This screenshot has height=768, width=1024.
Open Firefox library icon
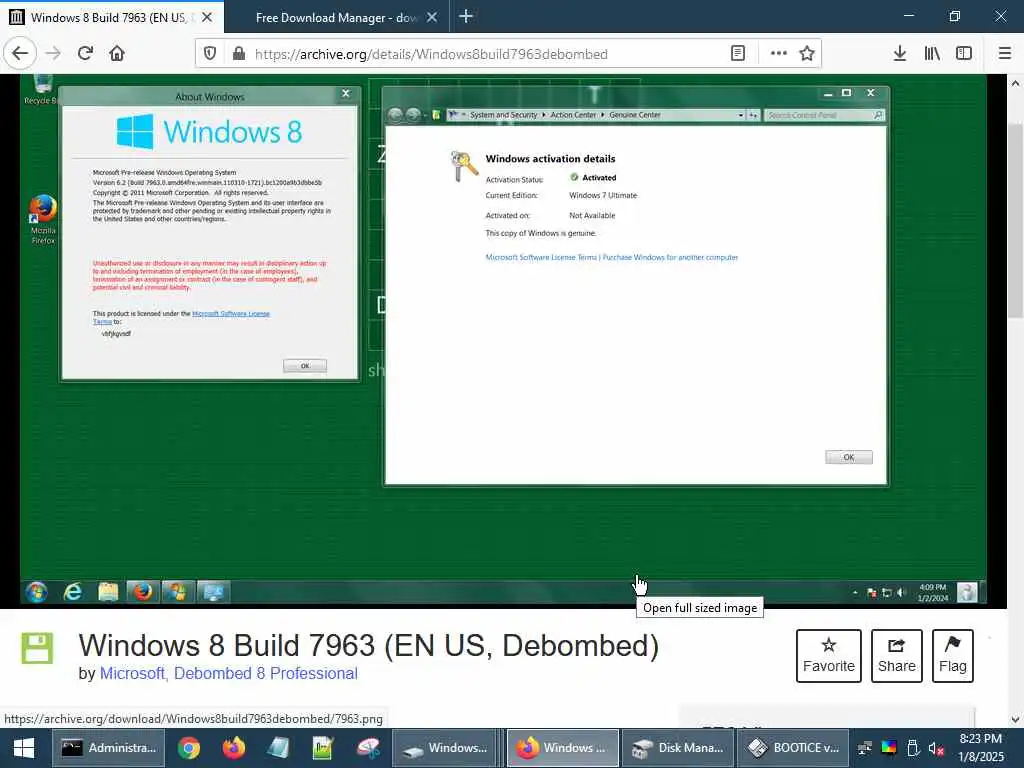pyautogui.click(x=932, y=54)
